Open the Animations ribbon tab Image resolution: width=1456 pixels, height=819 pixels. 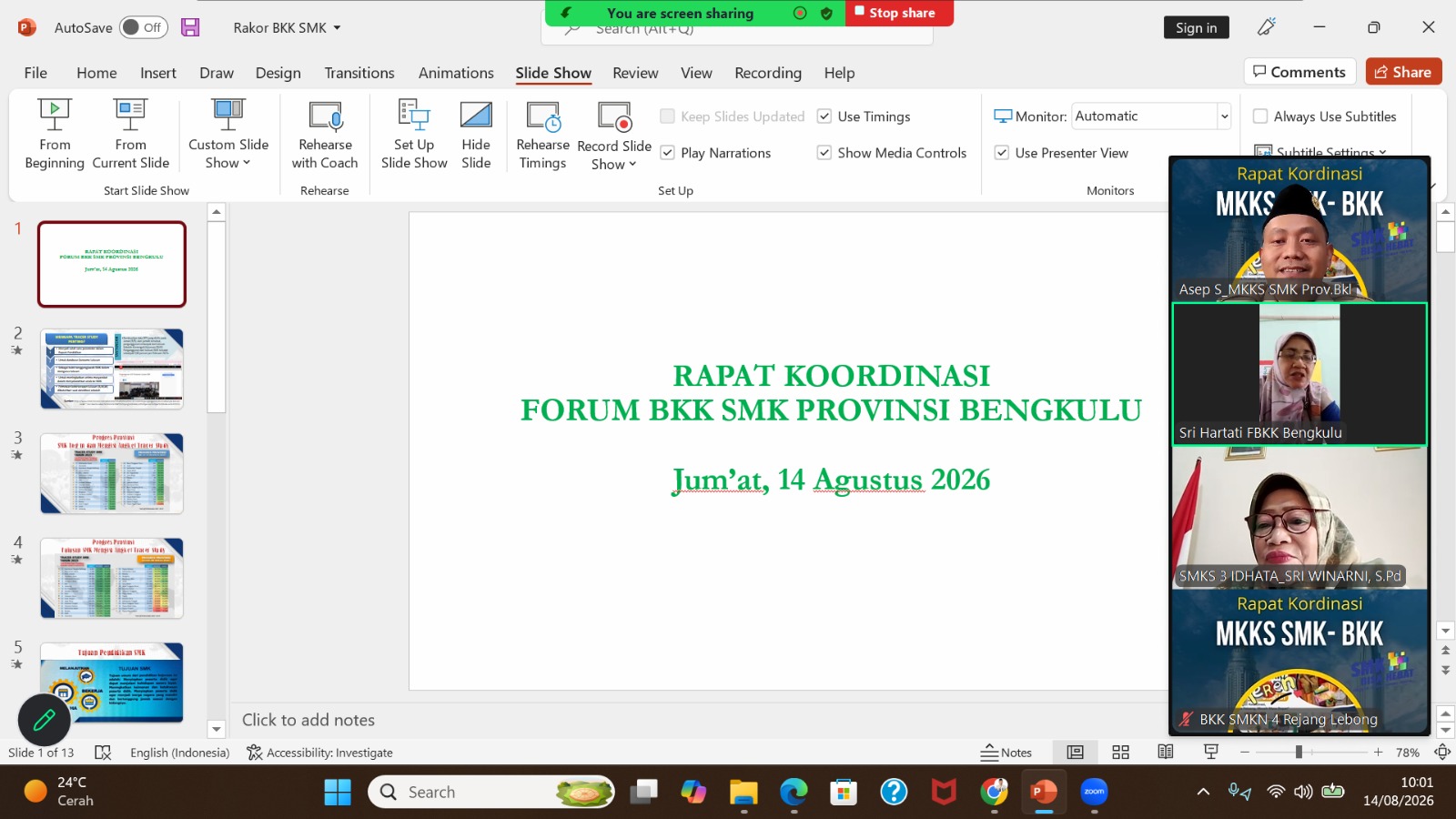[456, 73]
